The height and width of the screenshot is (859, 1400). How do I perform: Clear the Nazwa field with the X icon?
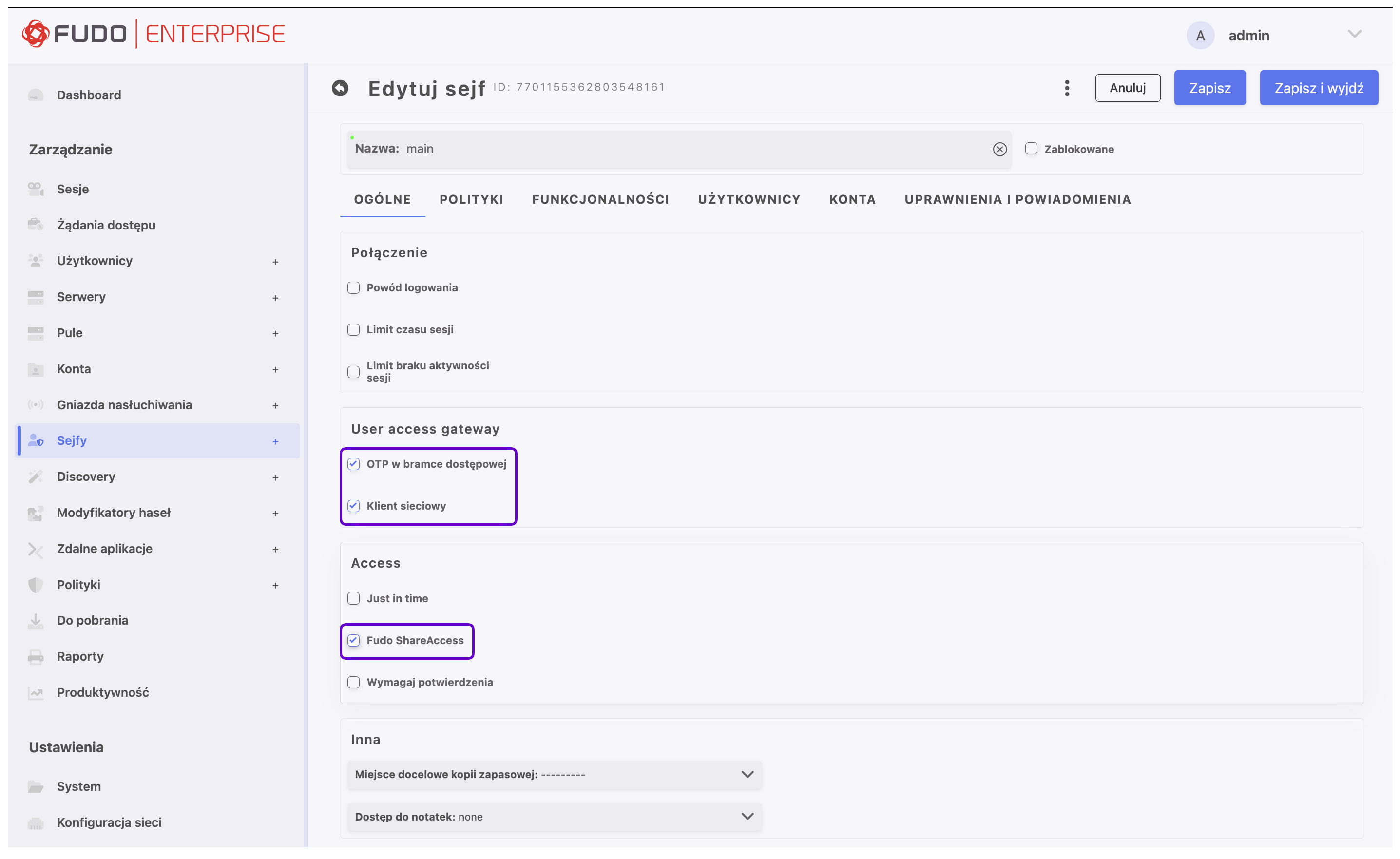tap(999, 149)
